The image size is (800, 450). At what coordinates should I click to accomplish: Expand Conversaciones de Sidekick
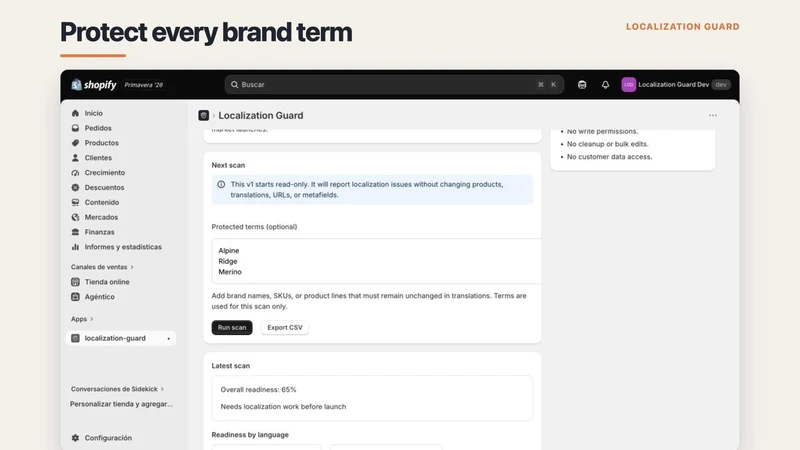coord(117,389)
